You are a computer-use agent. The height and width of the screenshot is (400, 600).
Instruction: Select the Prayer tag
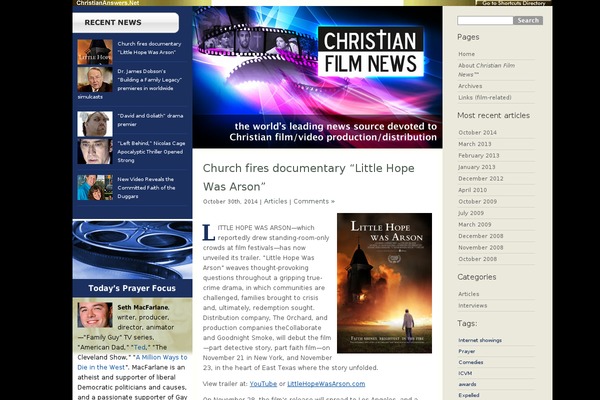click(x=466, y=351)
